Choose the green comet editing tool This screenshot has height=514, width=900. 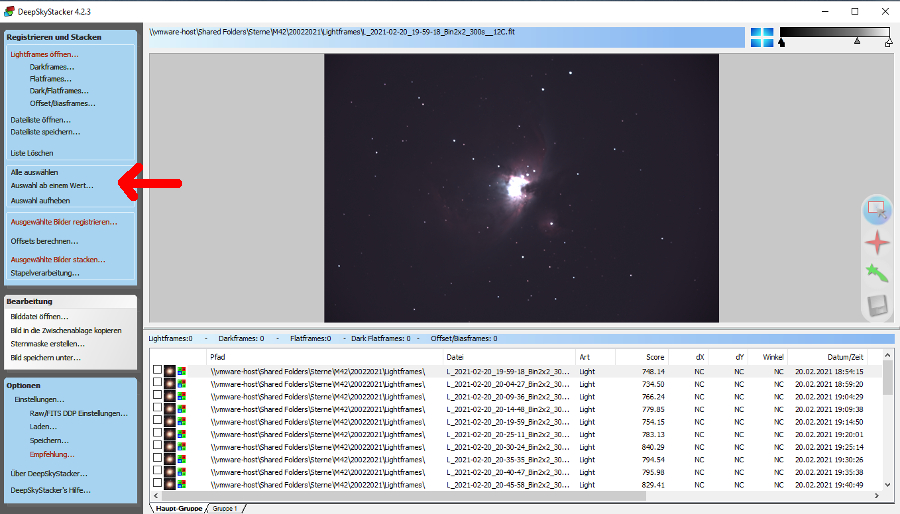877,273
